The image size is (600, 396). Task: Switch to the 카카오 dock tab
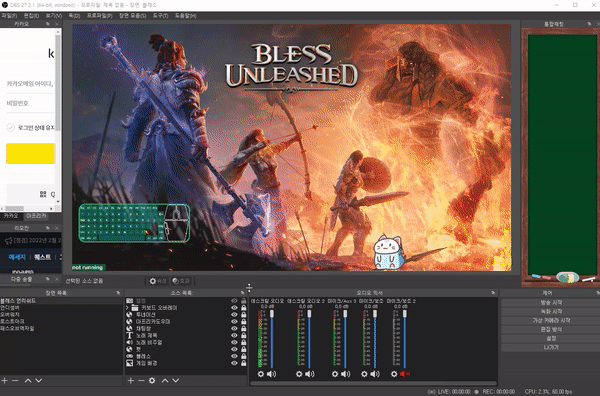(x=11, y=216)
